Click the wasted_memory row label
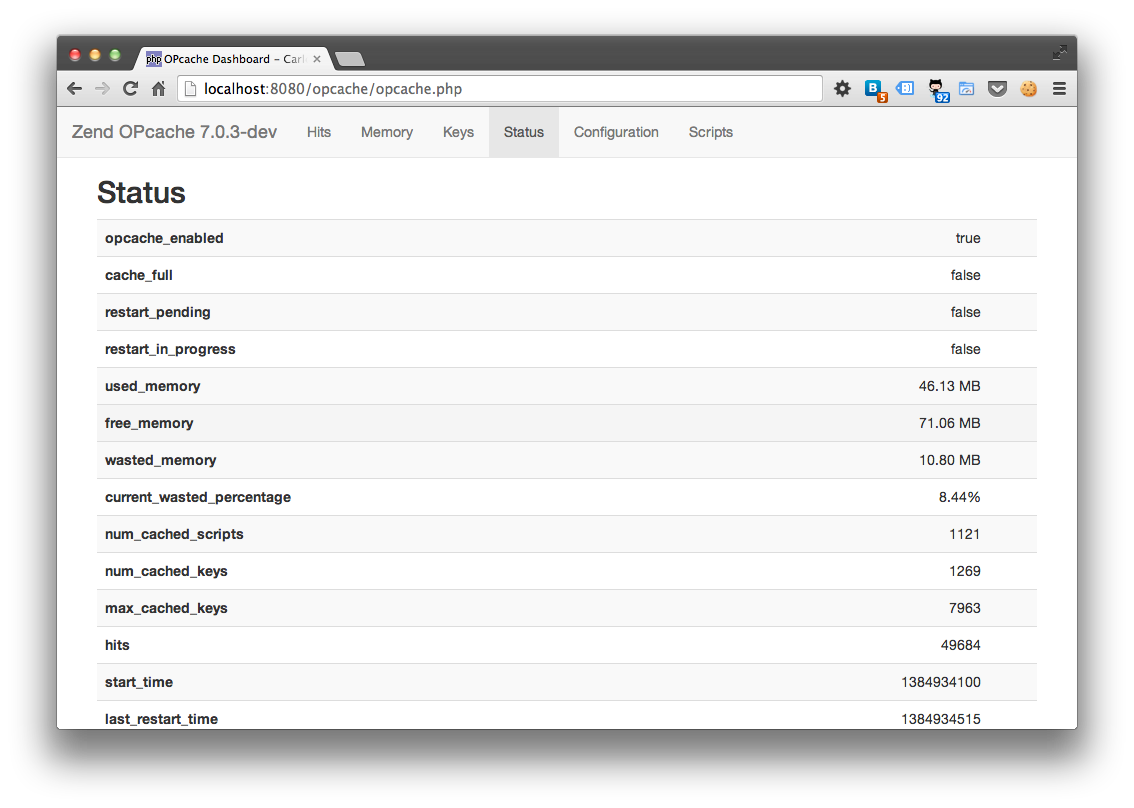This screenshot has width=1134, height=808. pyautogui.click(x=161, y=460)
